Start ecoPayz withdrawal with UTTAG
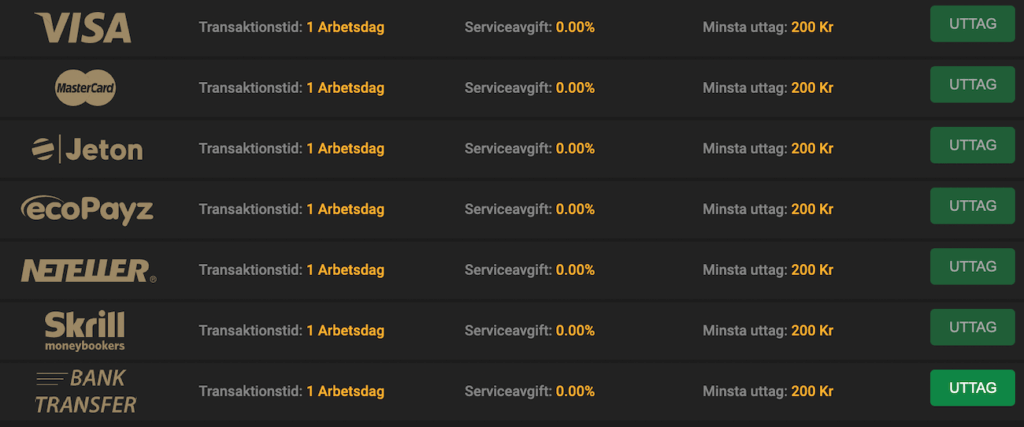1024x427 pixels. [972, 206]
